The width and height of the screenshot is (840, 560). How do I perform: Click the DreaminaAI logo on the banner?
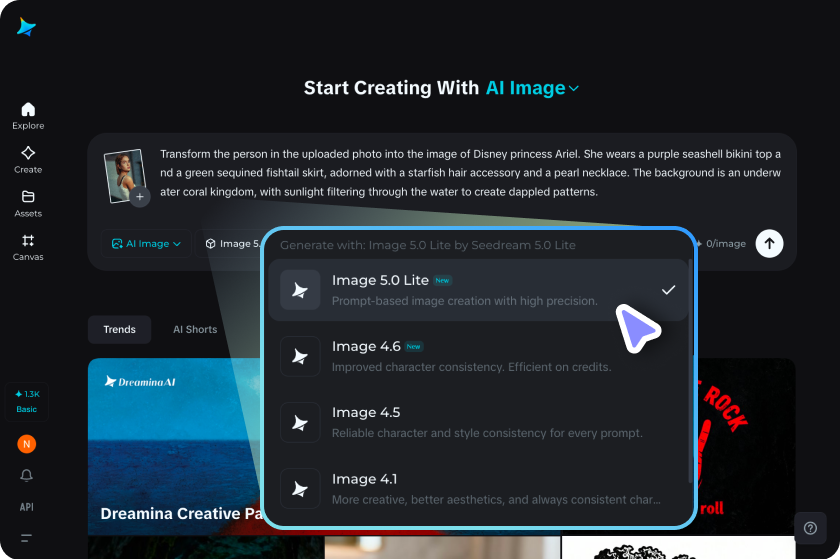140,382
